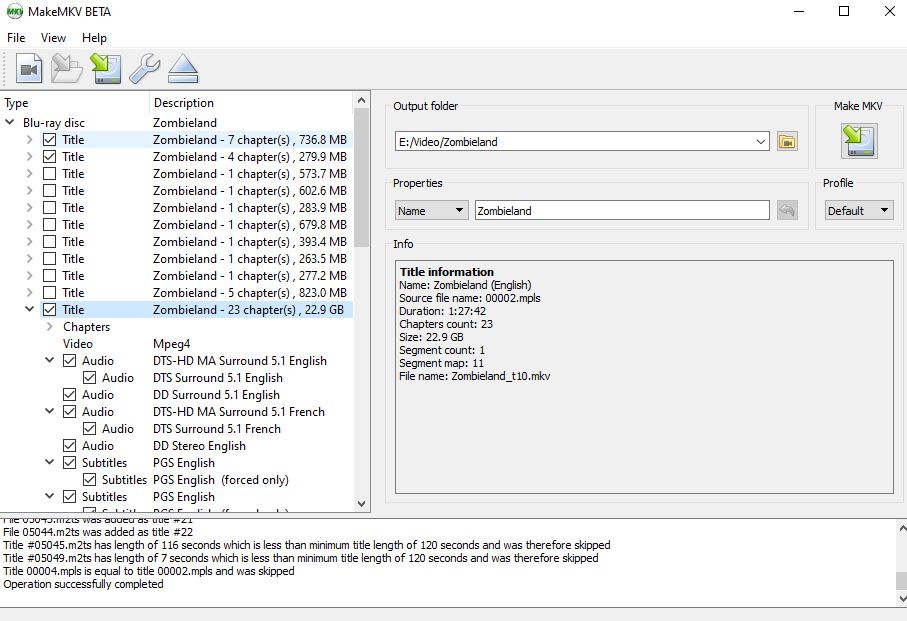This screenshot has width=907, height=621.
Task: Click 'Operation successfully completed' log line
Action: click(83, 584)
